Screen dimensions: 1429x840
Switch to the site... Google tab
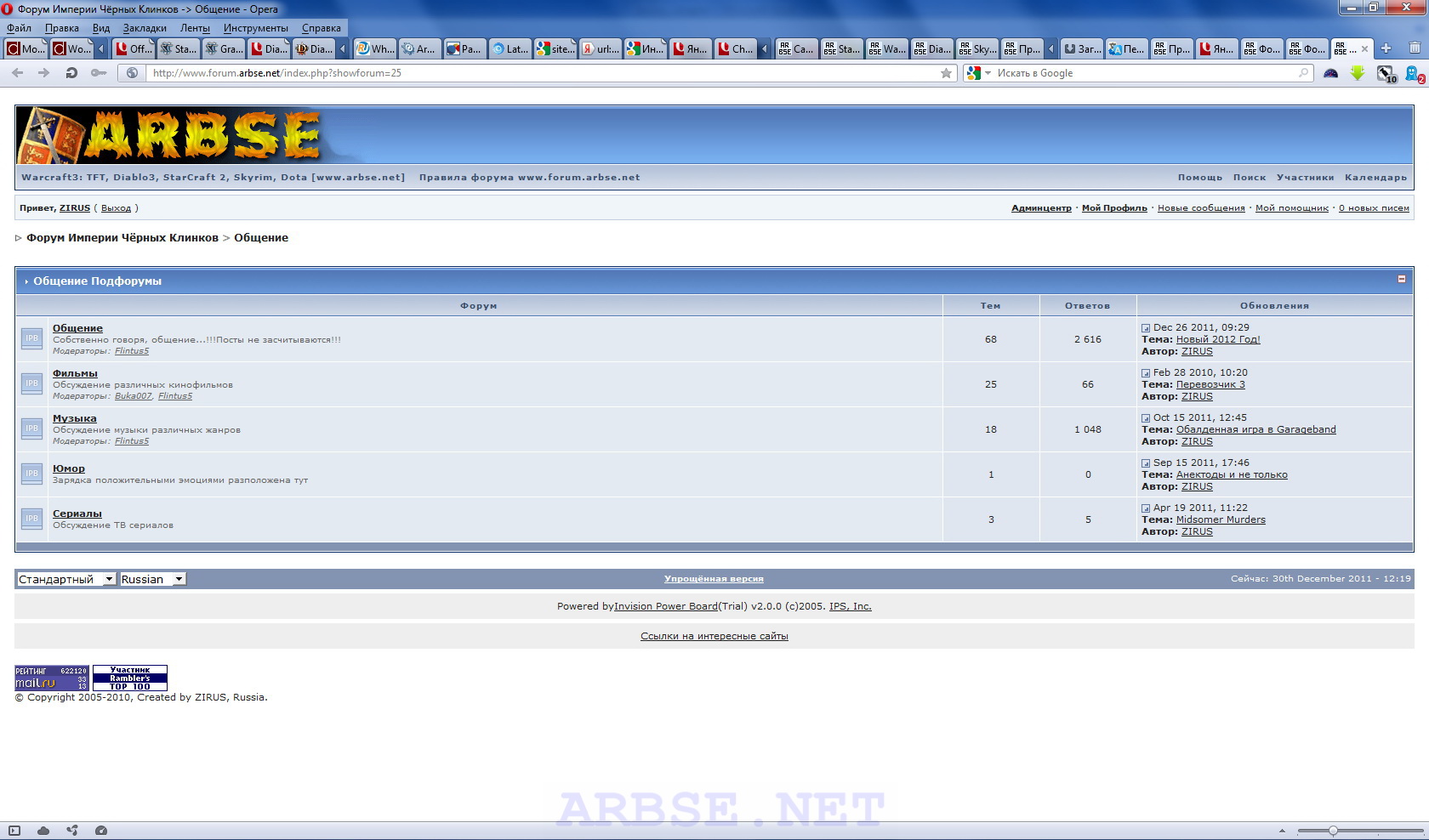click(555, 49)
